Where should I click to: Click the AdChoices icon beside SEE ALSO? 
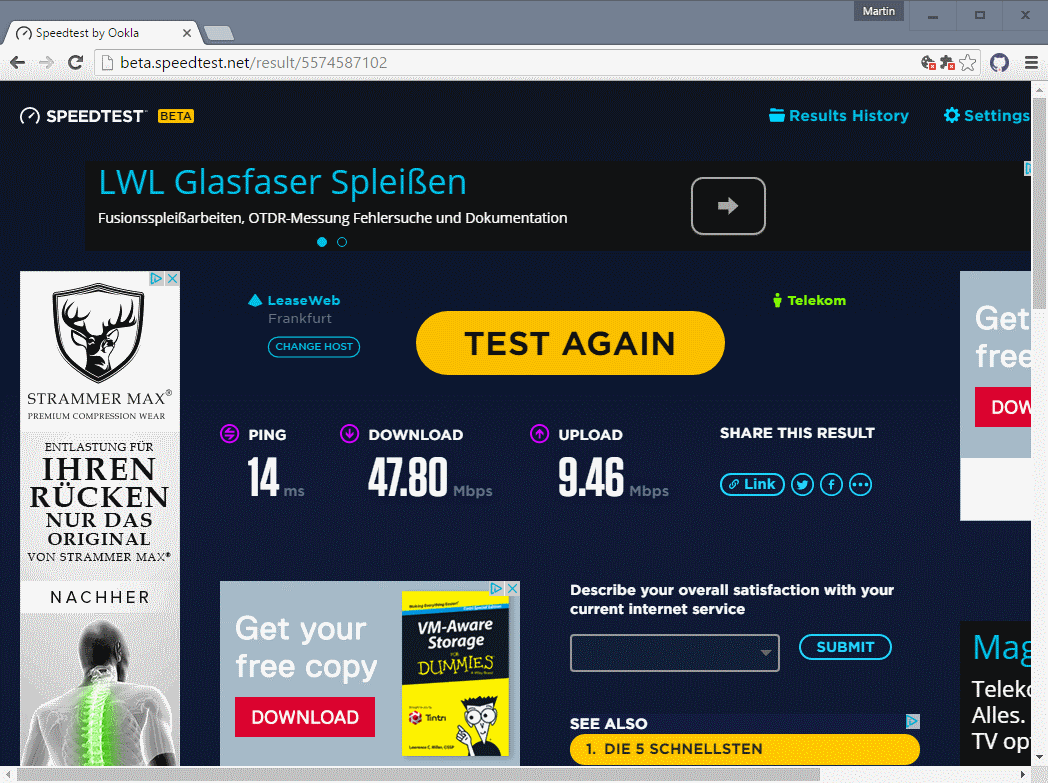(x=913, y=722)
